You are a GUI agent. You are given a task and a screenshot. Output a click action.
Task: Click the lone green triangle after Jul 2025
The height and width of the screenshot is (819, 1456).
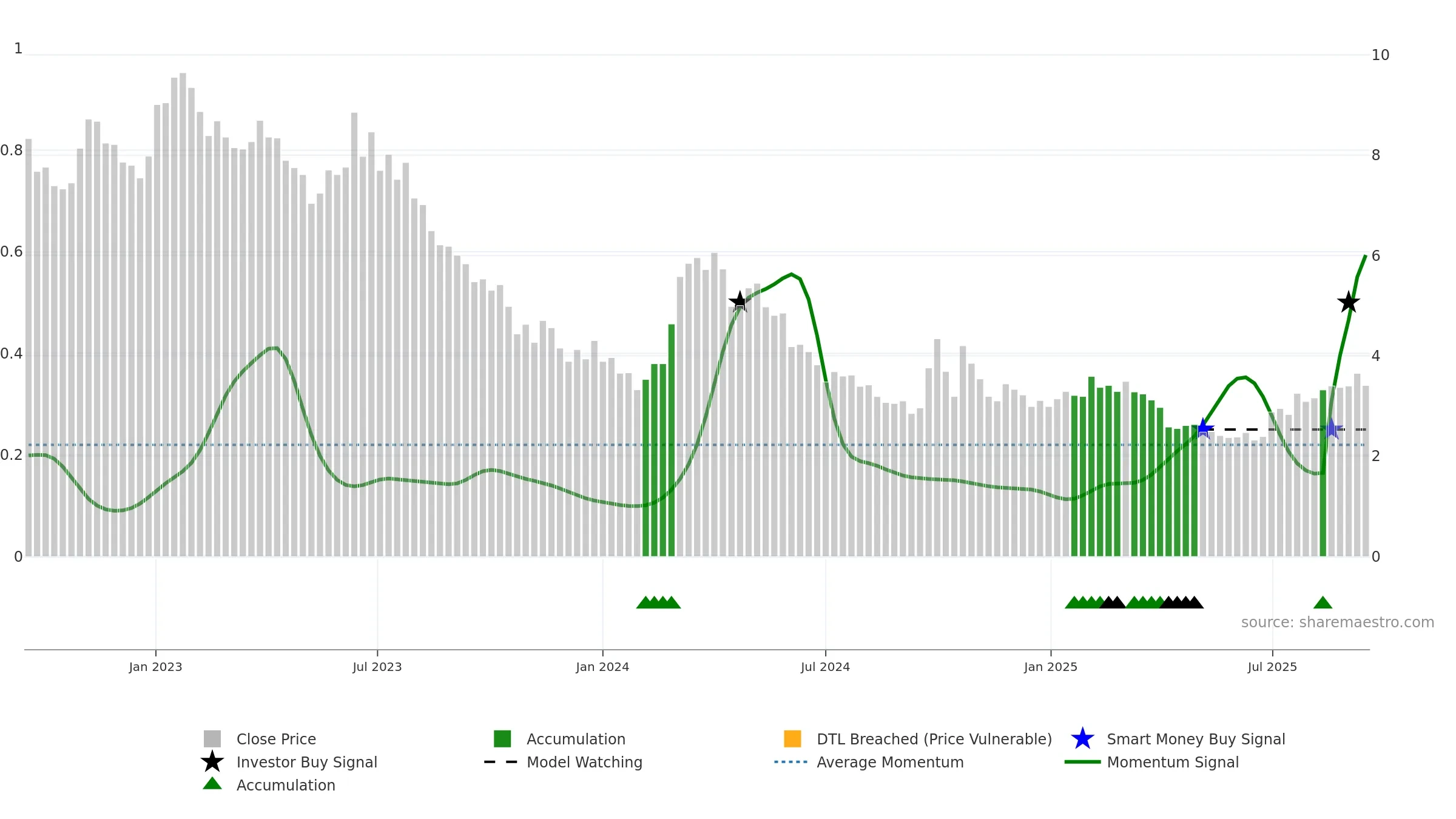(1323, 602)
